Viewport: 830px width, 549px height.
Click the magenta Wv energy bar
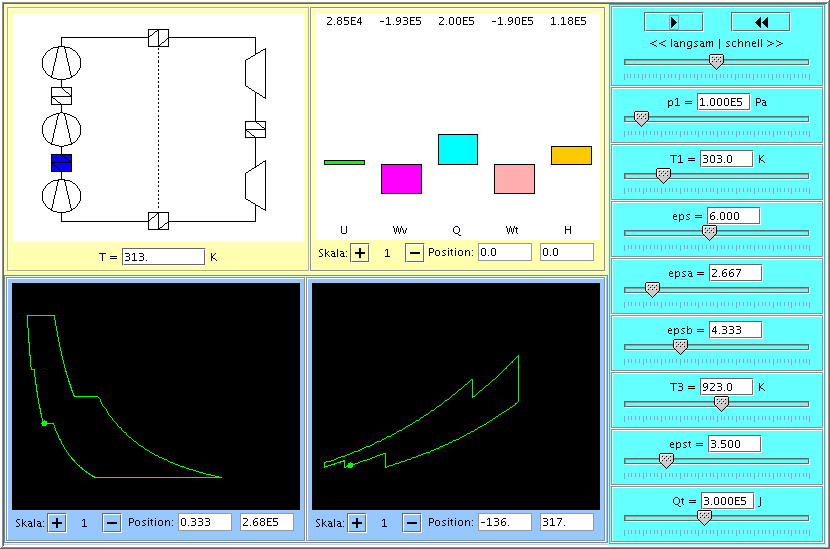pos(401,179)
